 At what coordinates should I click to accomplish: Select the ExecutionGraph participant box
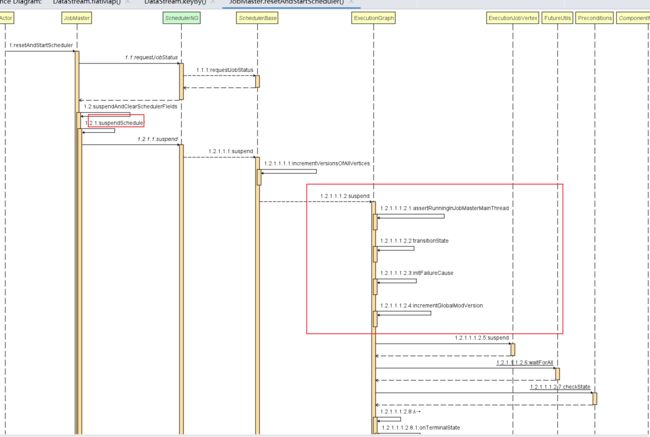(374, 18)
